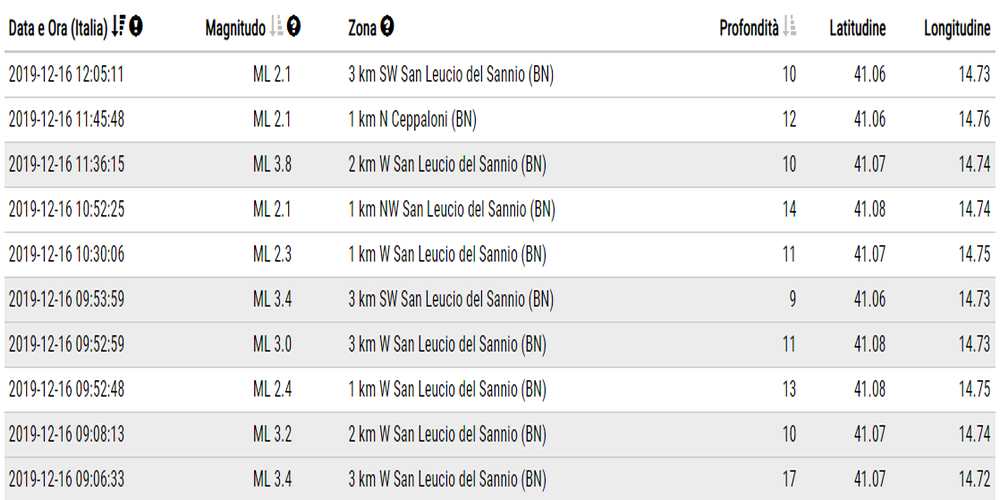
Task: Click the date sort descending icon
Action: tap(119, 28)
